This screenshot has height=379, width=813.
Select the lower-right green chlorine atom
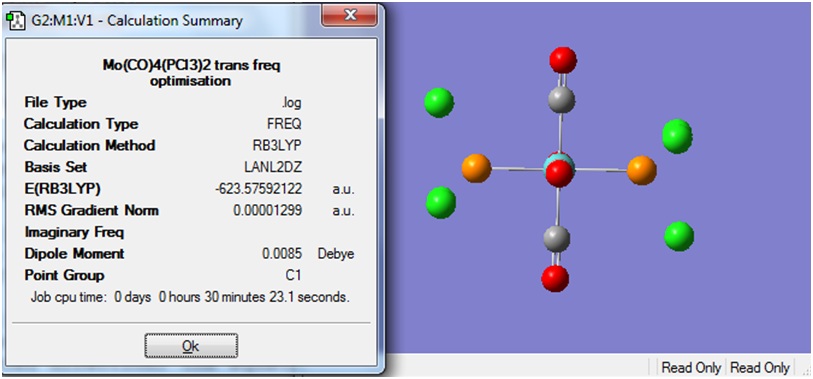click(679, 236)
